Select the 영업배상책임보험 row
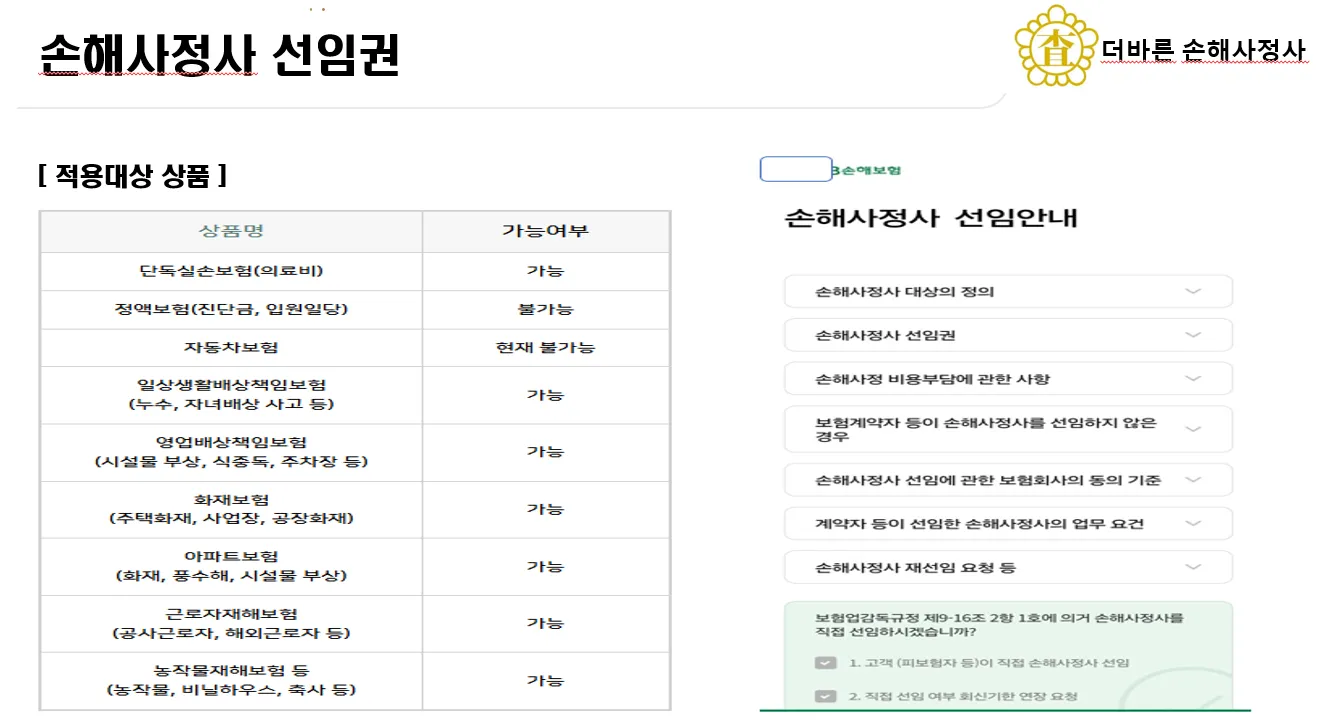 click(x=355, y=452)
